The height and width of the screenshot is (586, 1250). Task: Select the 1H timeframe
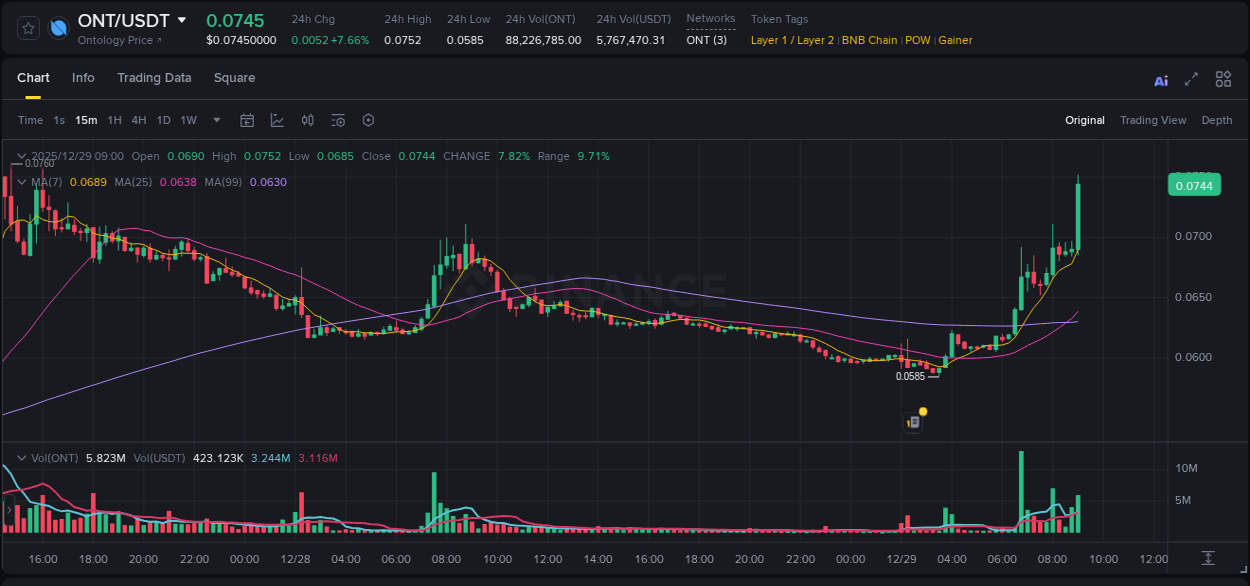point(113,119)
